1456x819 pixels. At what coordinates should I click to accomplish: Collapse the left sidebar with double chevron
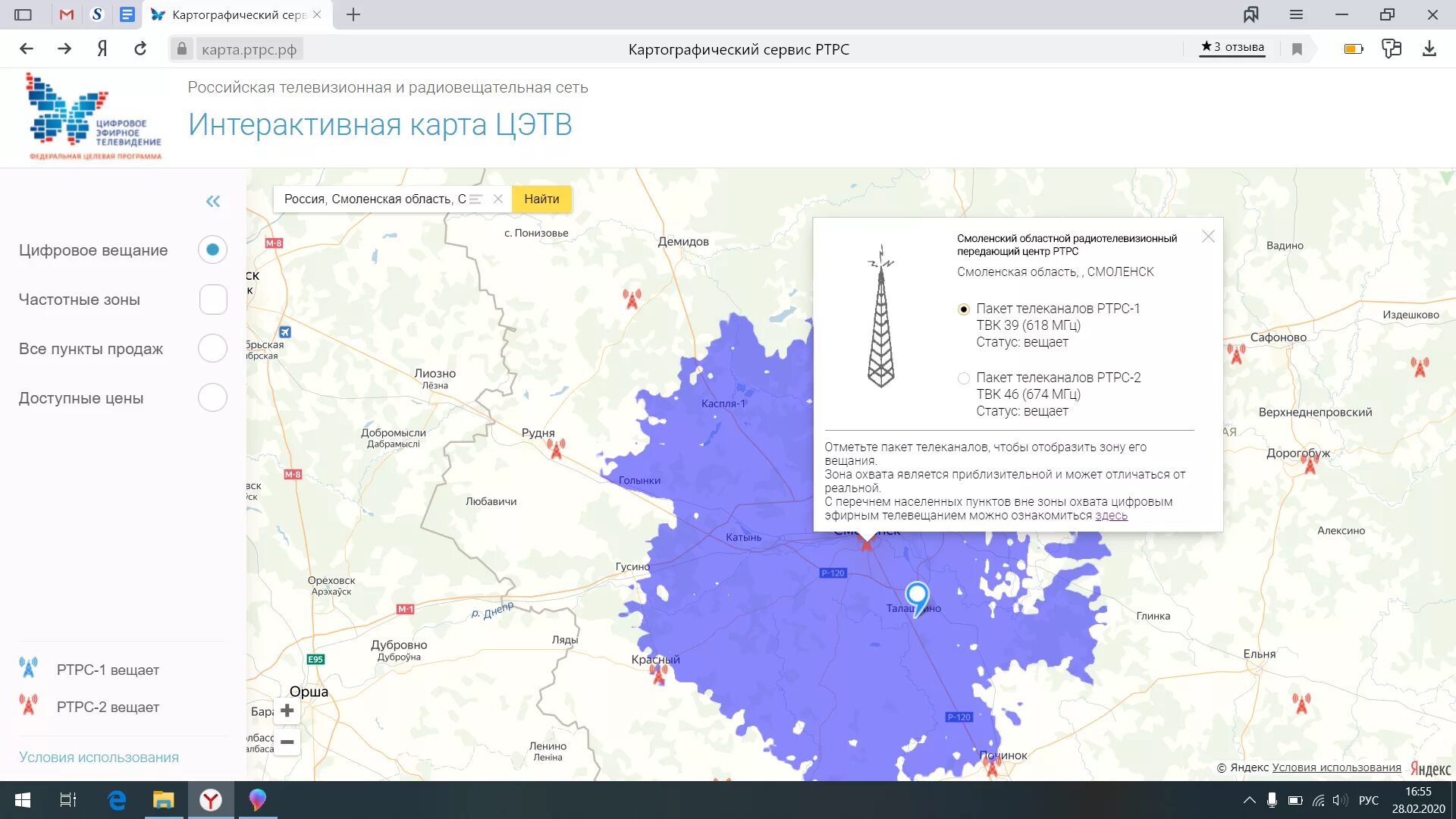(213, 201)
